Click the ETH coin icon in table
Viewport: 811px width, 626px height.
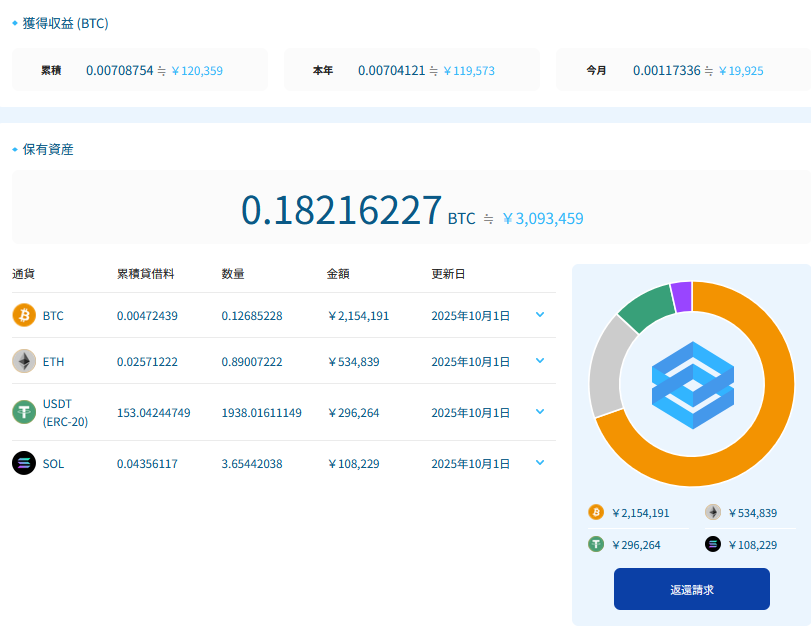click(x=23, y=361)
